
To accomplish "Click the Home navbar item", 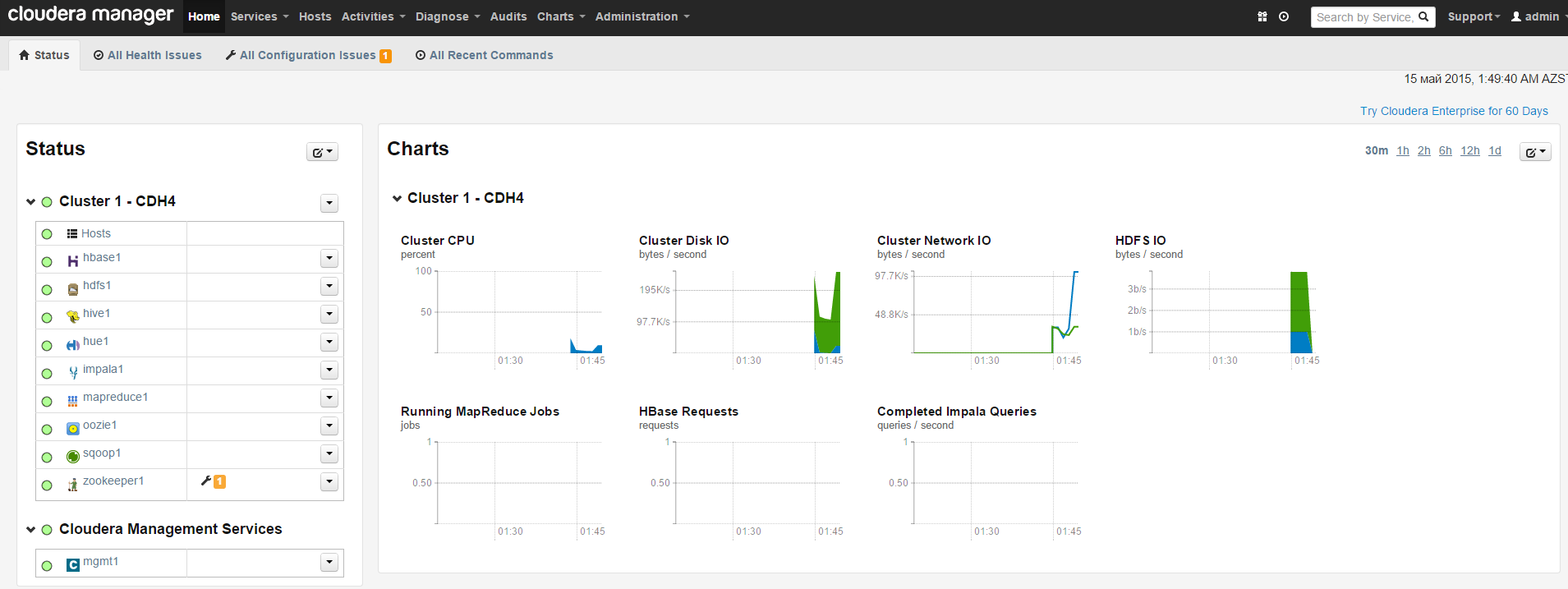I will 204,16.
